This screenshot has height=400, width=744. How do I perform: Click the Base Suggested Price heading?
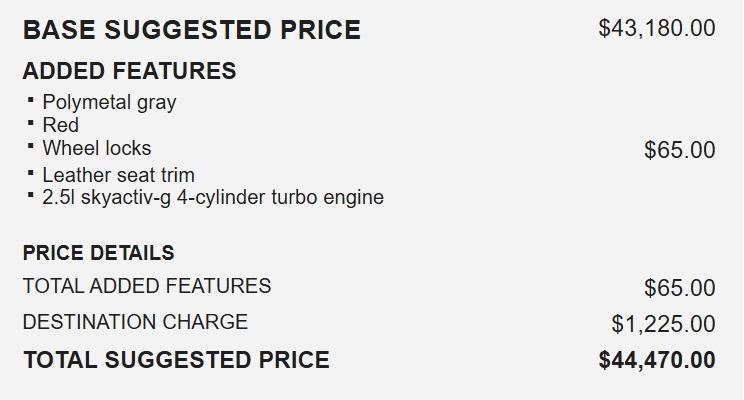tap(191, 30)
